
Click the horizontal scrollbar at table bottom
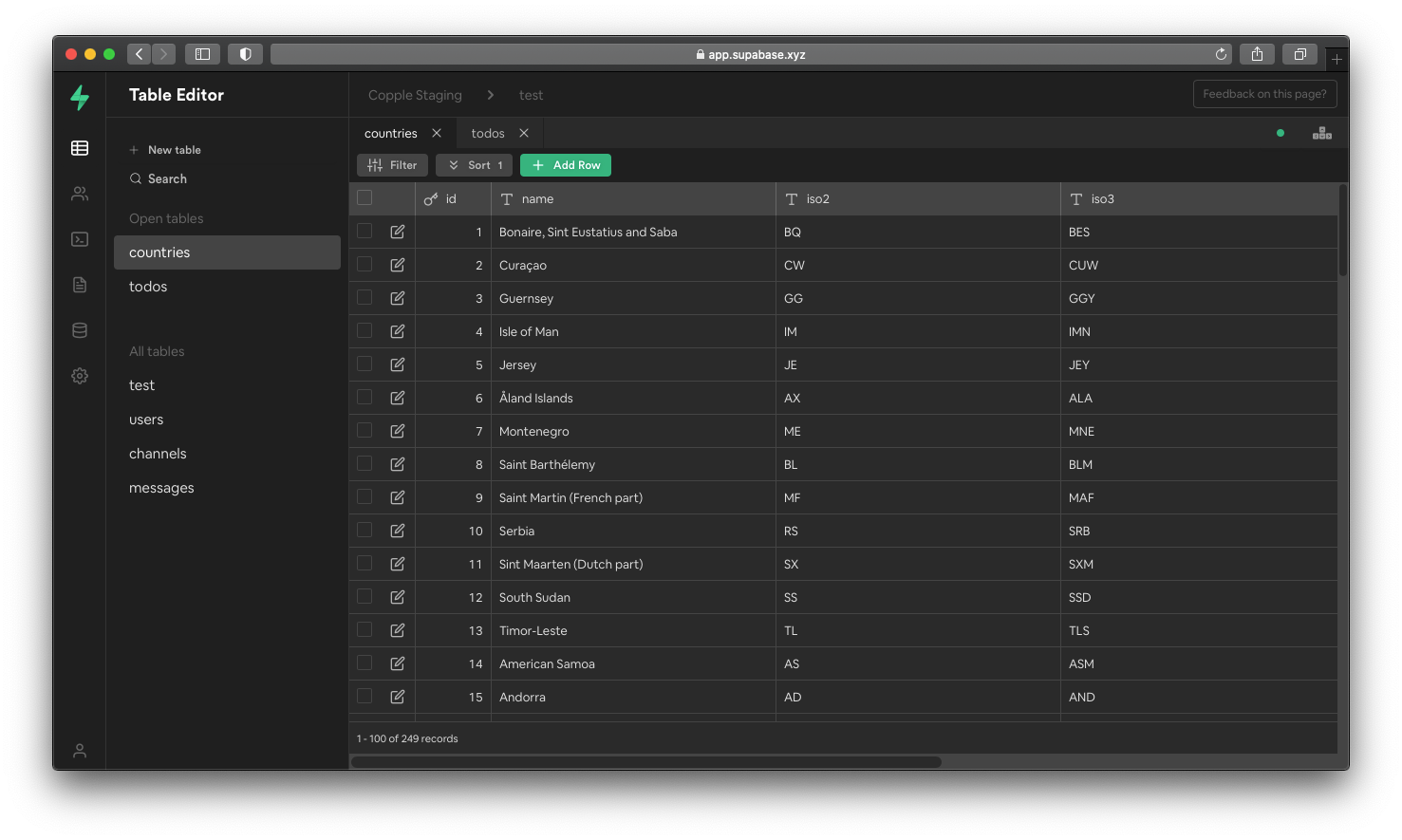(x=646, y=761)
